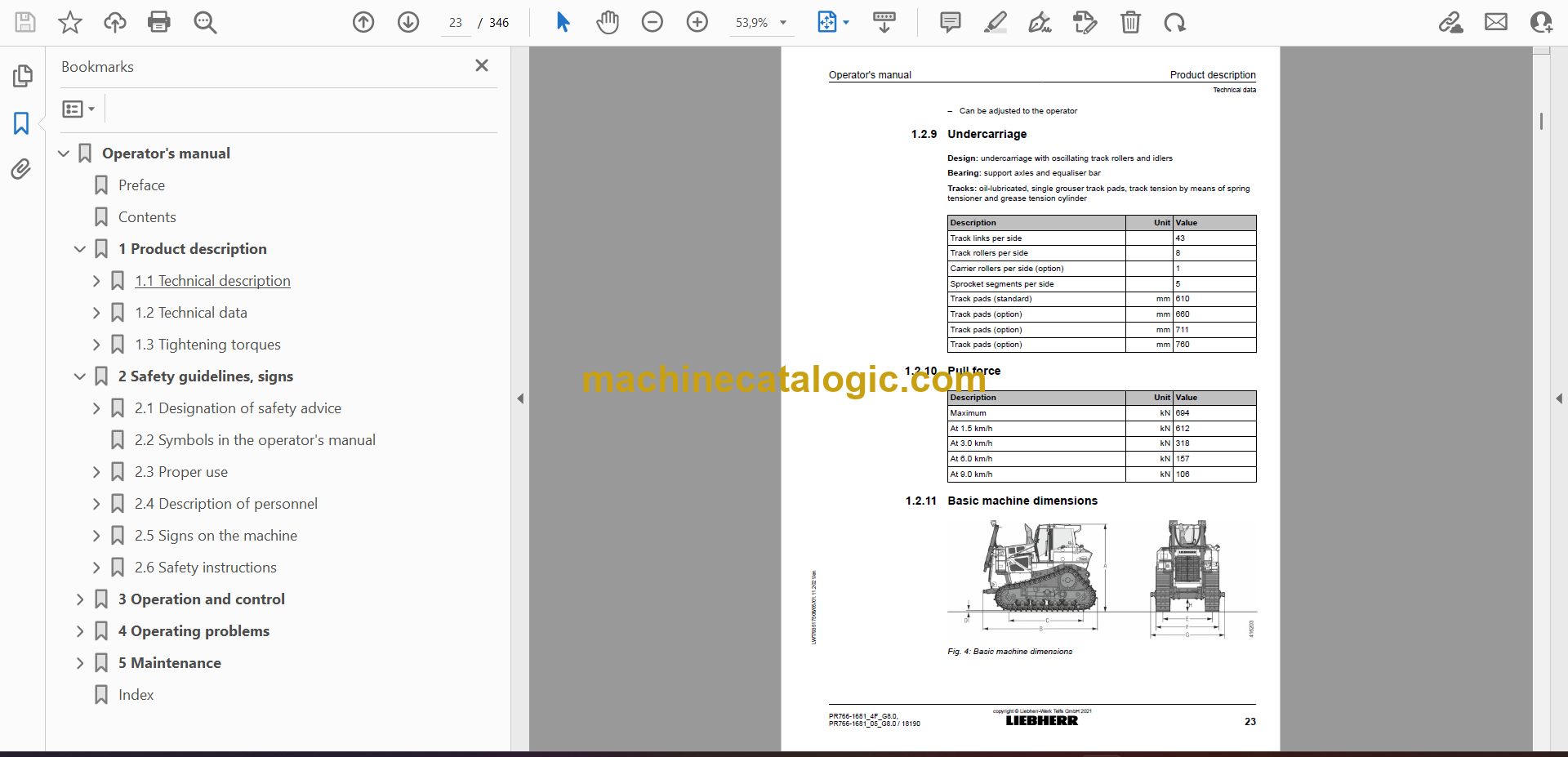Toggle the Bookmarks panel icon

[x=21, y=123]
